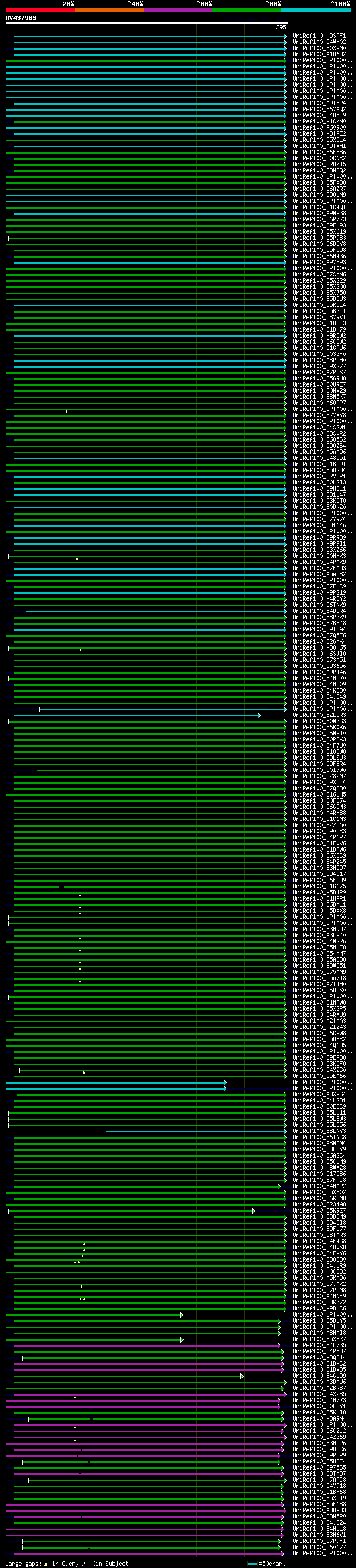Click the green ~80% identity legend segment

pos(247,10)
